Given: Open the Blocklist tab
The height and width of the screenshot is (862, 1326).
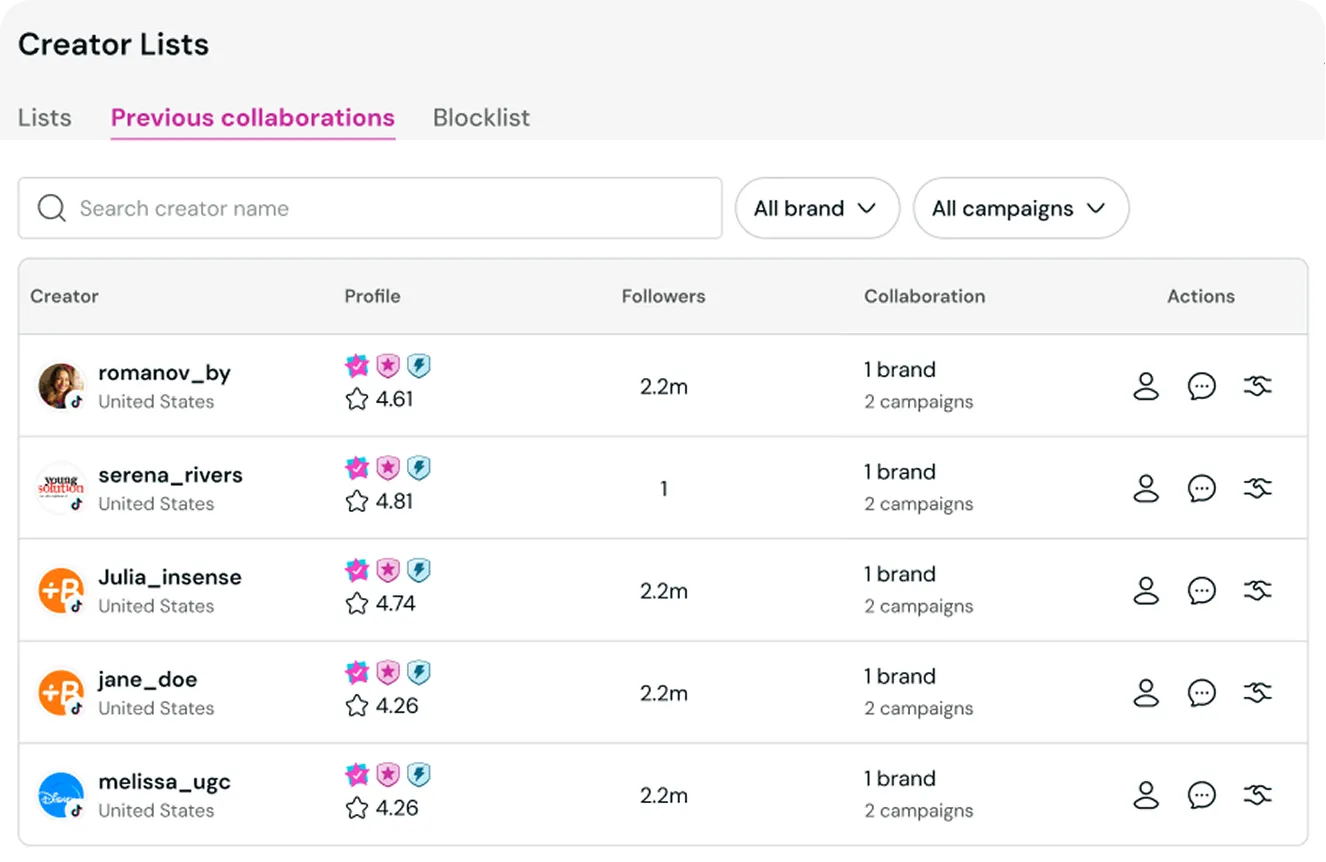Looking at the screenshot, I should tap(481, 118).
